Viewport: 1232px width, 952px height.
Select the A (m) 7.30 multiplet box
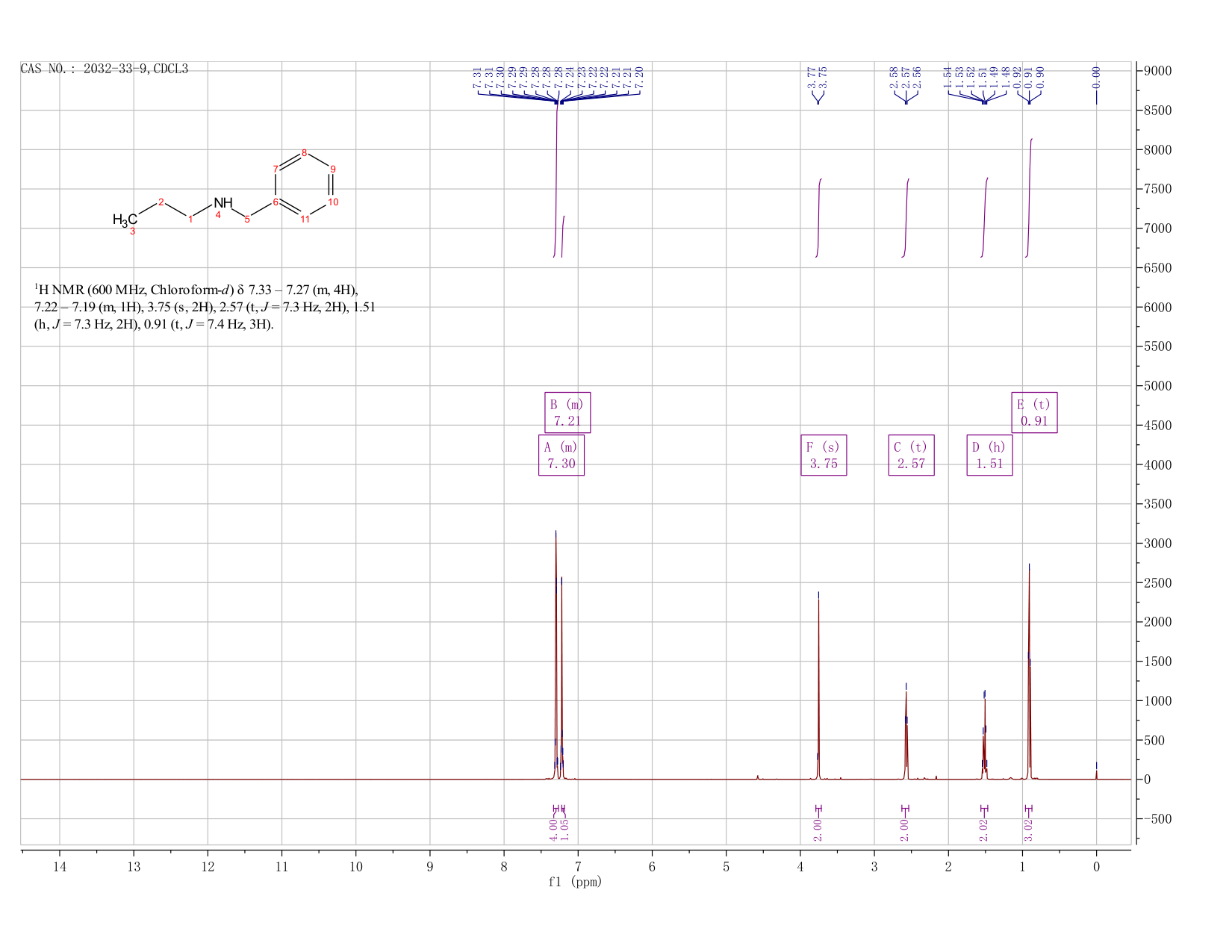pos(561,455)
